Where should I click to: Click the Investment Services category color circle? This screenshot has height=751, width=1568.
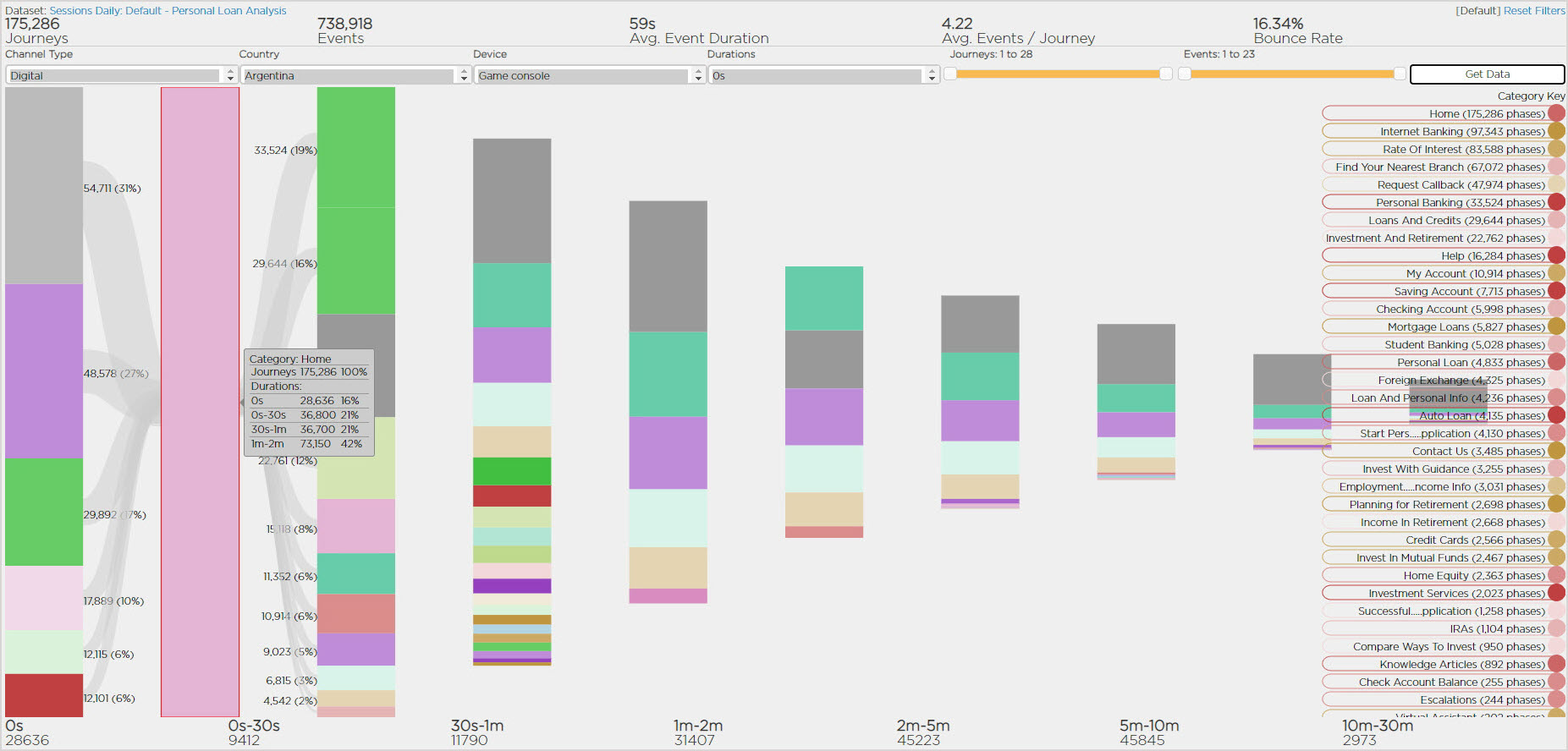click(1556, 593)
